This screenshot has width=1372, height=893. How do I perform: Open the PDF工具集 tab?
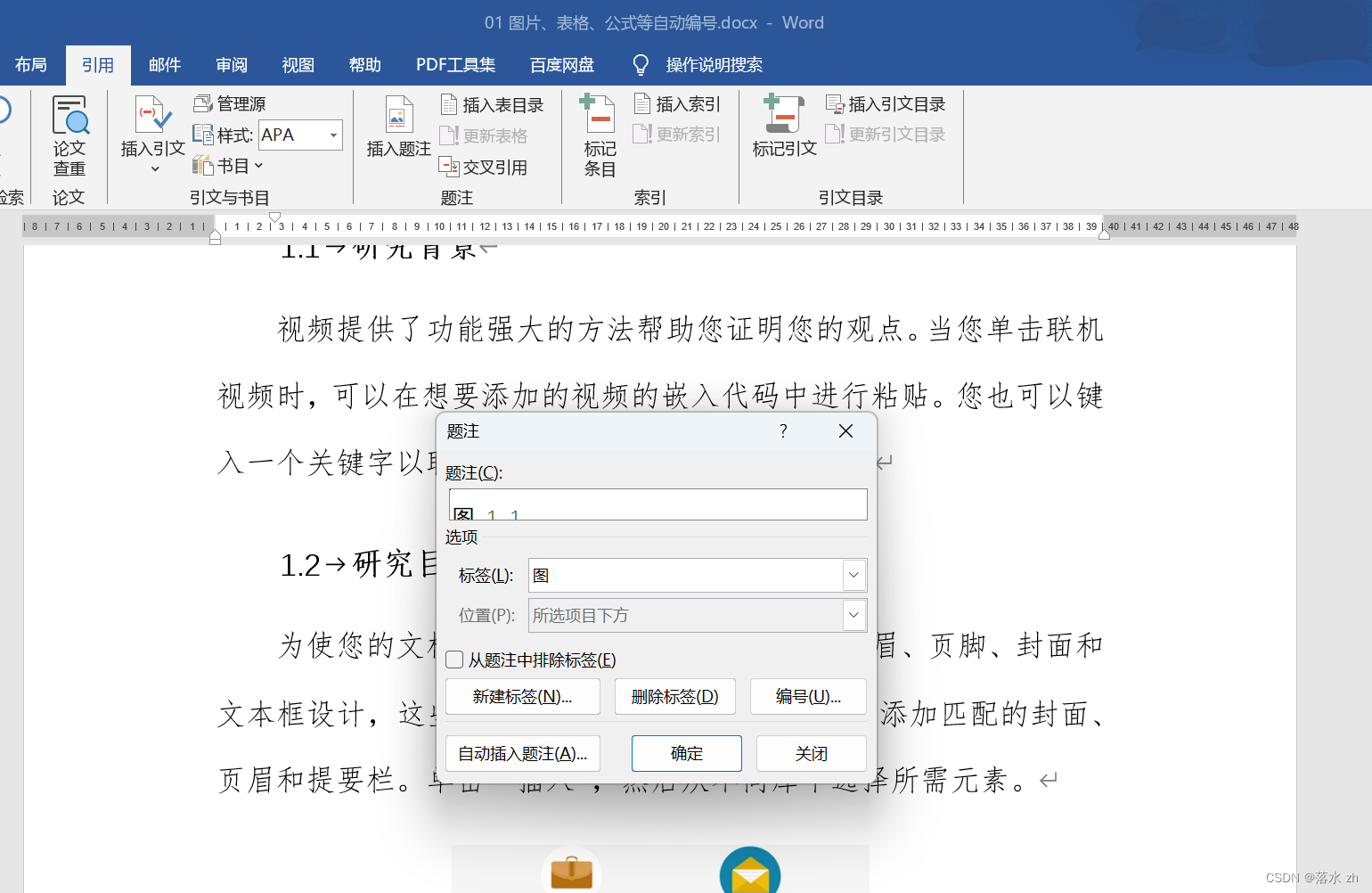[455, 65]
